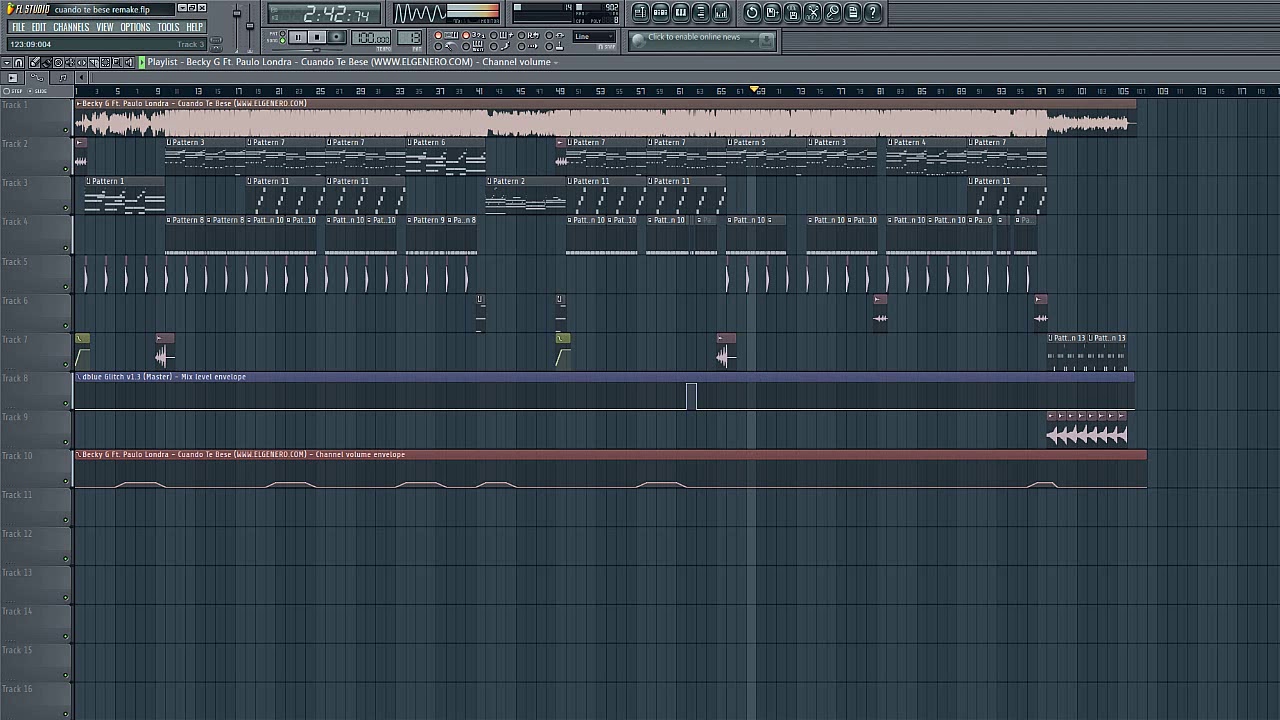The width and height of the screenshot is (1280, 720).
Task: Click to enable online news
Action: pyautogui.click(x=694, y=37)
